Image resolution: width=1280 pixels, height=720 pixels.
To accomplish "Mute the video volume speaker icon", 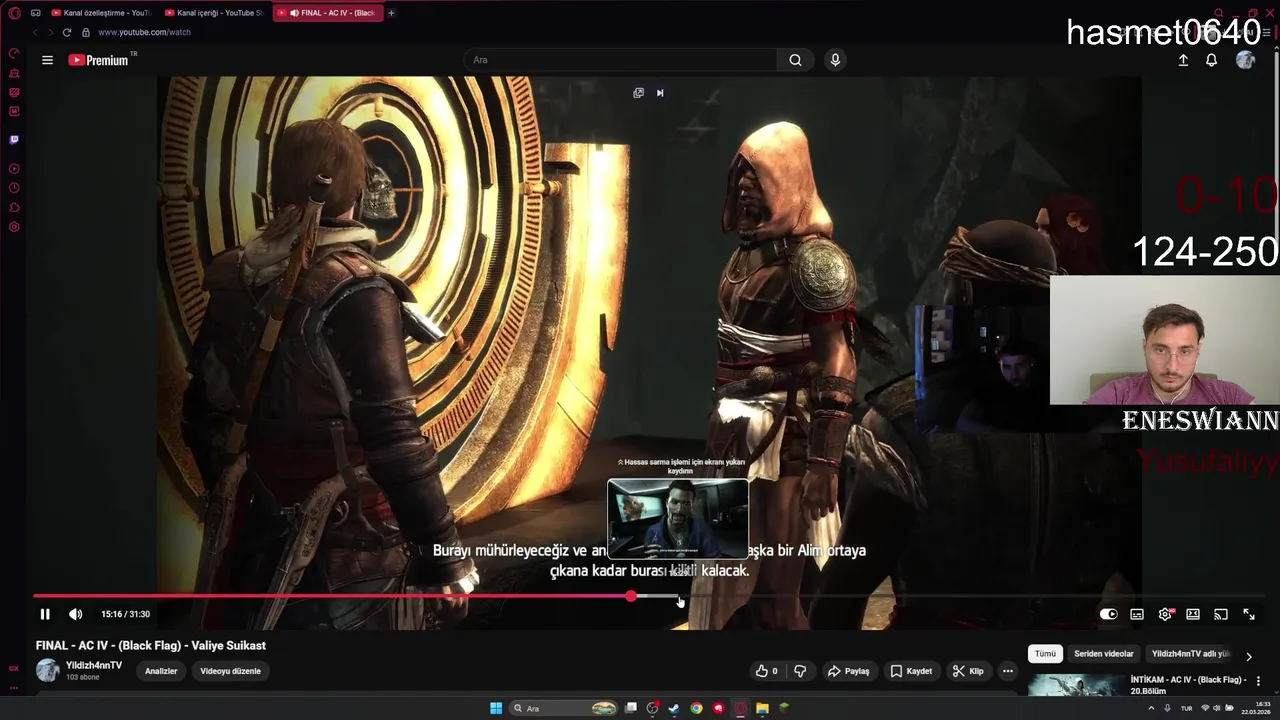I will click(x=75, y=614).
